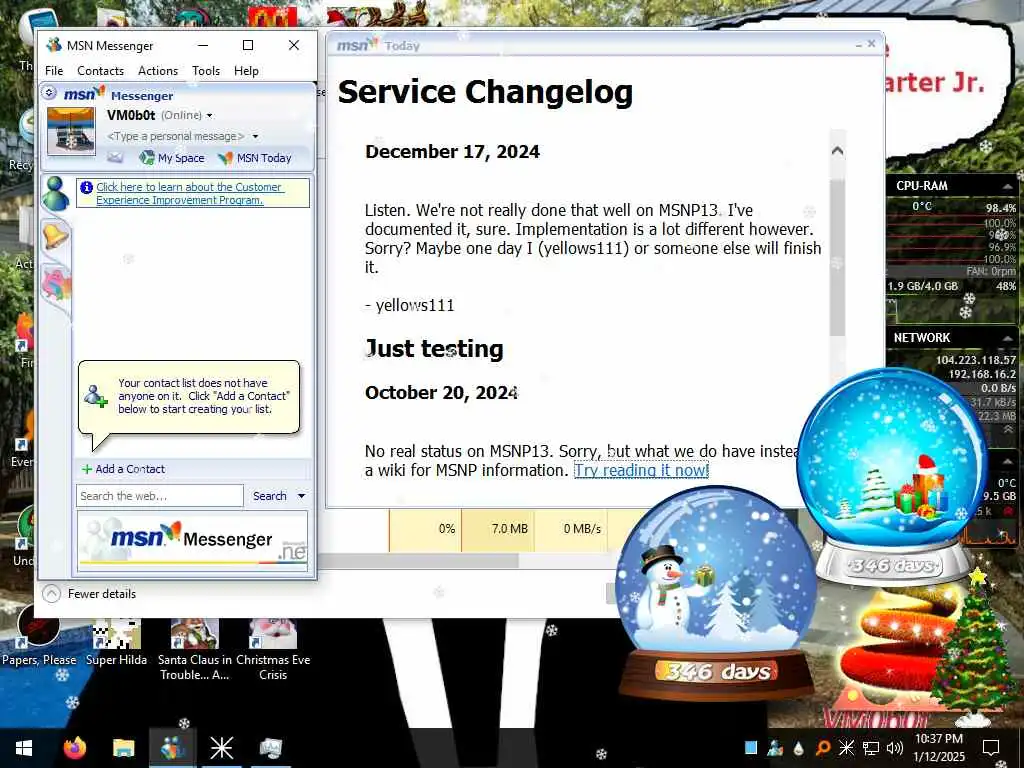Image resolution: width=1024 pixels, height=768 pixels.
Task: Click the Search the web field
Action: click(159, 496)
